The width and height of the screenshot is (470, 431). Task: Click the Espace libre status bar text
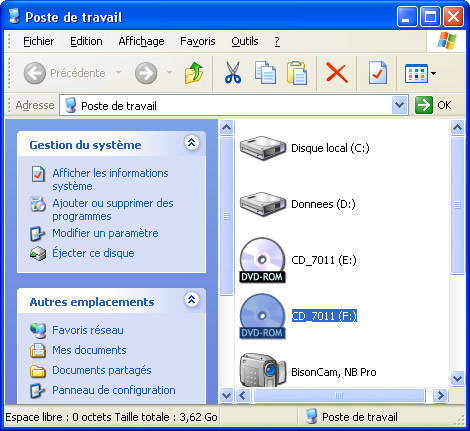[x=111, y=417]
